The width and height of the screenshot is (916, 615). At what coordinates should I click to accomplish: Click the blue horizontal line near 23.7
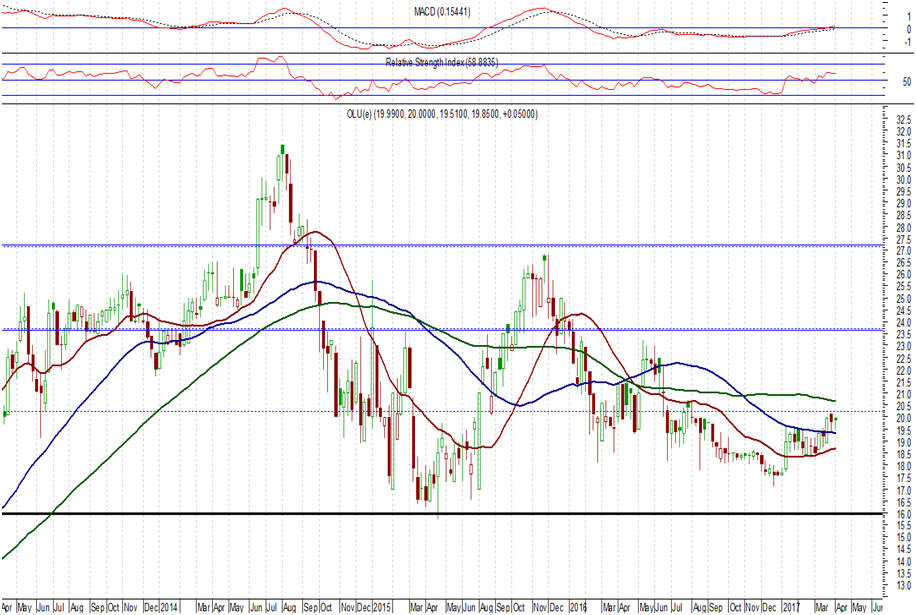click(442, 329)
